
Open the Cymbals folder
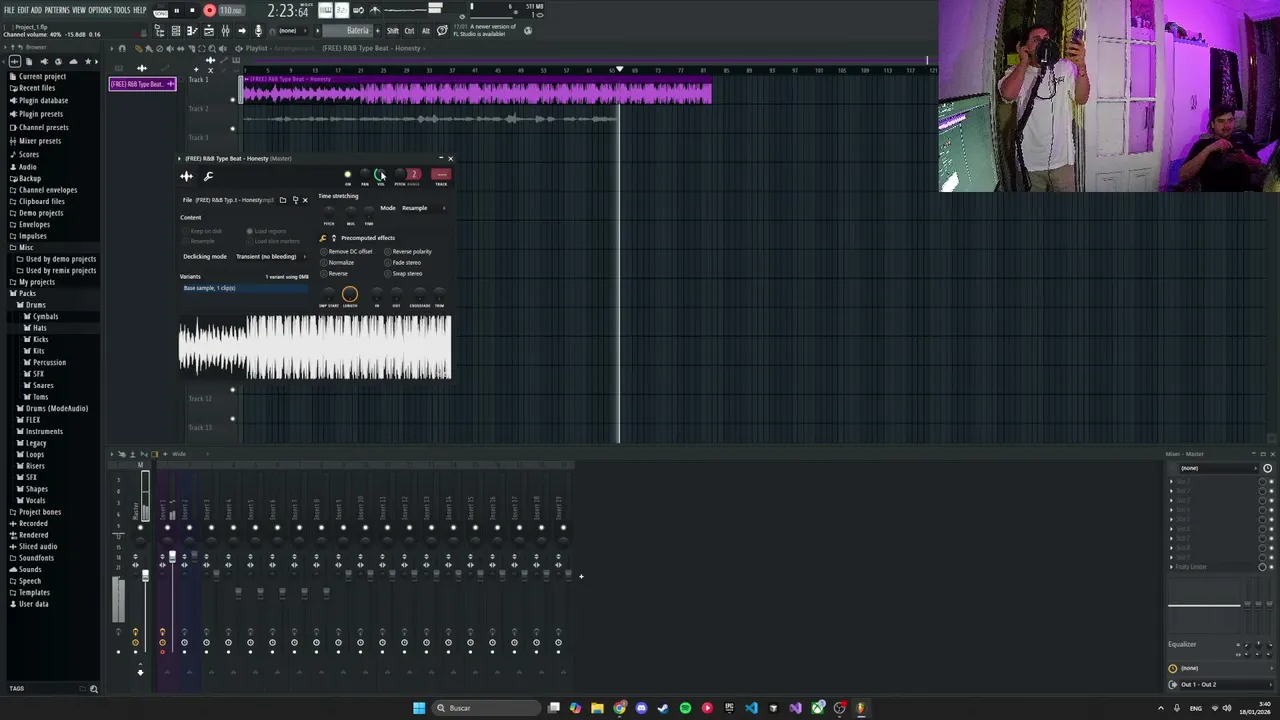click(45, 316)
